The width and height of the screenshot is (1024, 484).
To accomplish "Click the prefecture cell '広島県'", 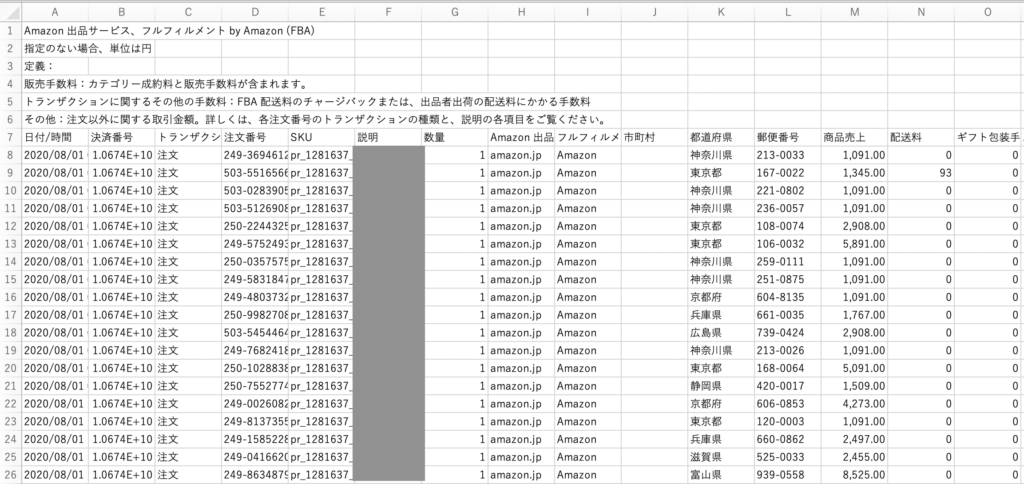I will [x=721, y=333].
